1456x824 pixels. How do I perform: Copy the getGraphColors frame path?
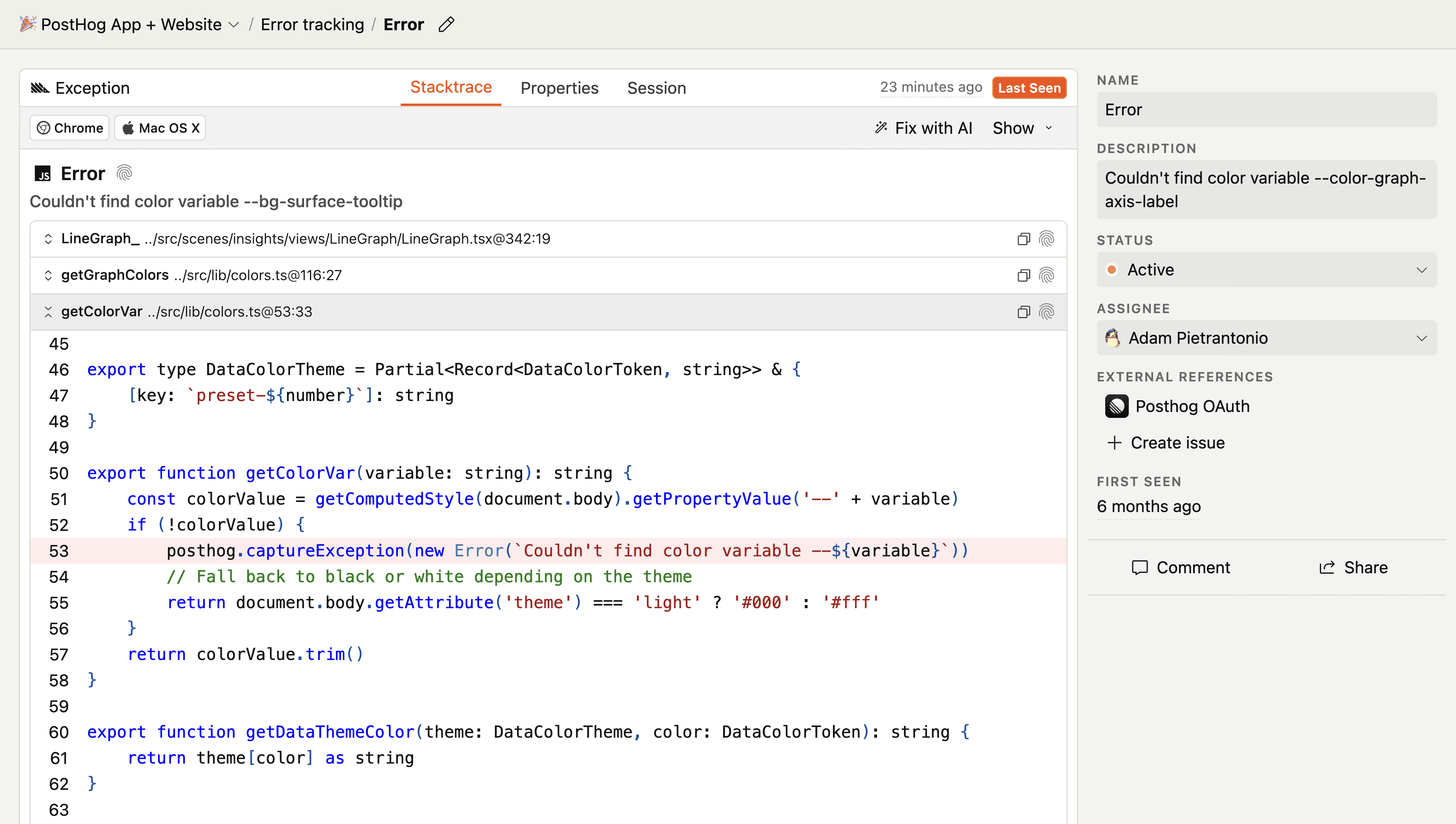click(x=1023, y=275)
